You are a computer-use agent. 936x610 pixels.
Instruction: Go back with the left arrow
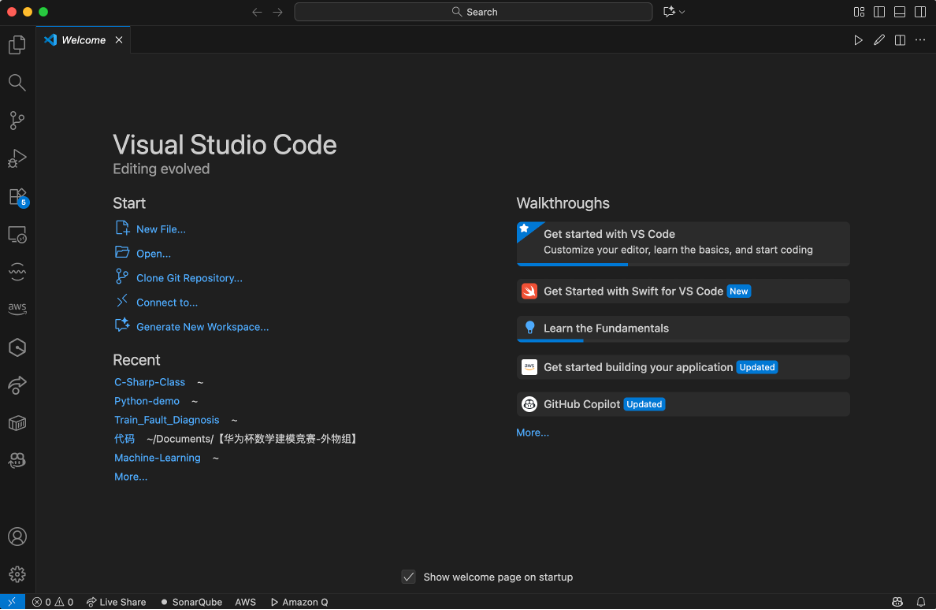pos(257,12)
